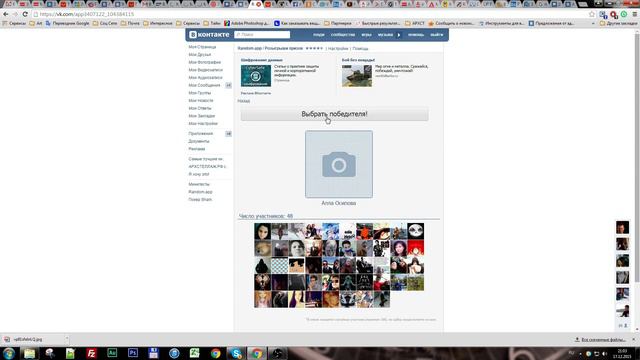Open Start menu orb on taskbar
The image size is (640, 360).
(x=9, y=353)
